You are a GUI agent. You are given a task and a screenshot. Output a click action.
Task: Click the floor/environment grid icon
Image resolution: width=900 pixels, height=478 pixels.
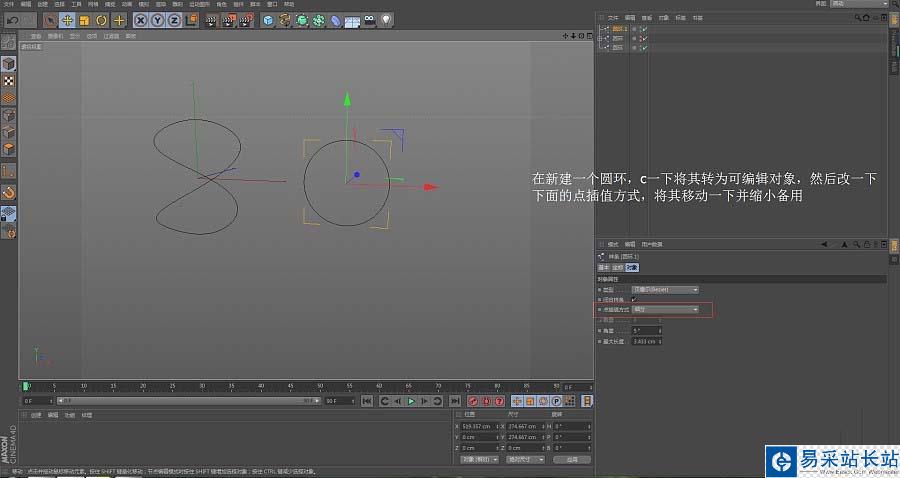point(352,22)
